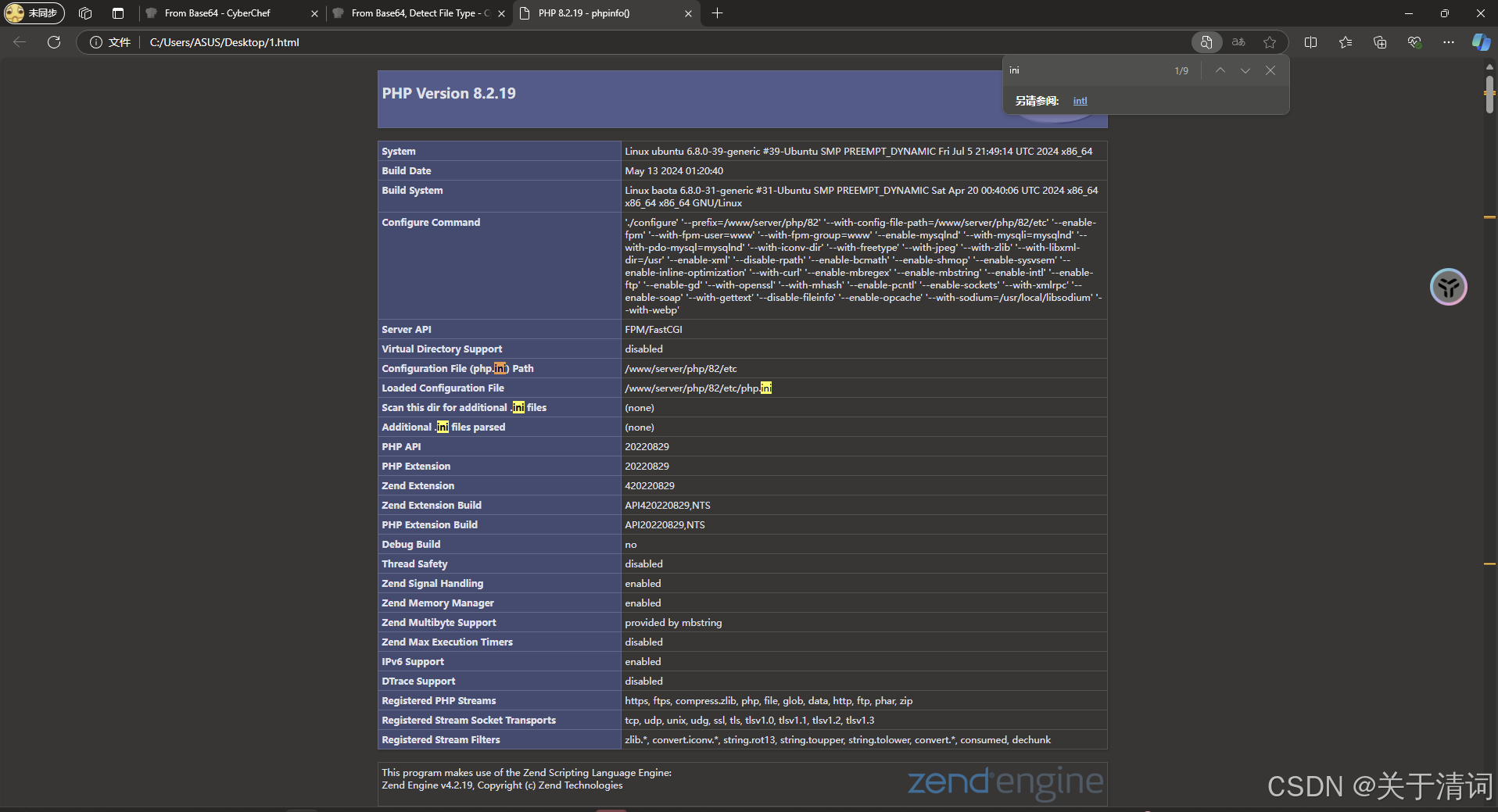Click the find search field containing ini
The height and width of the screenshot is (812, 1498).
click(x=1085, y=70)
